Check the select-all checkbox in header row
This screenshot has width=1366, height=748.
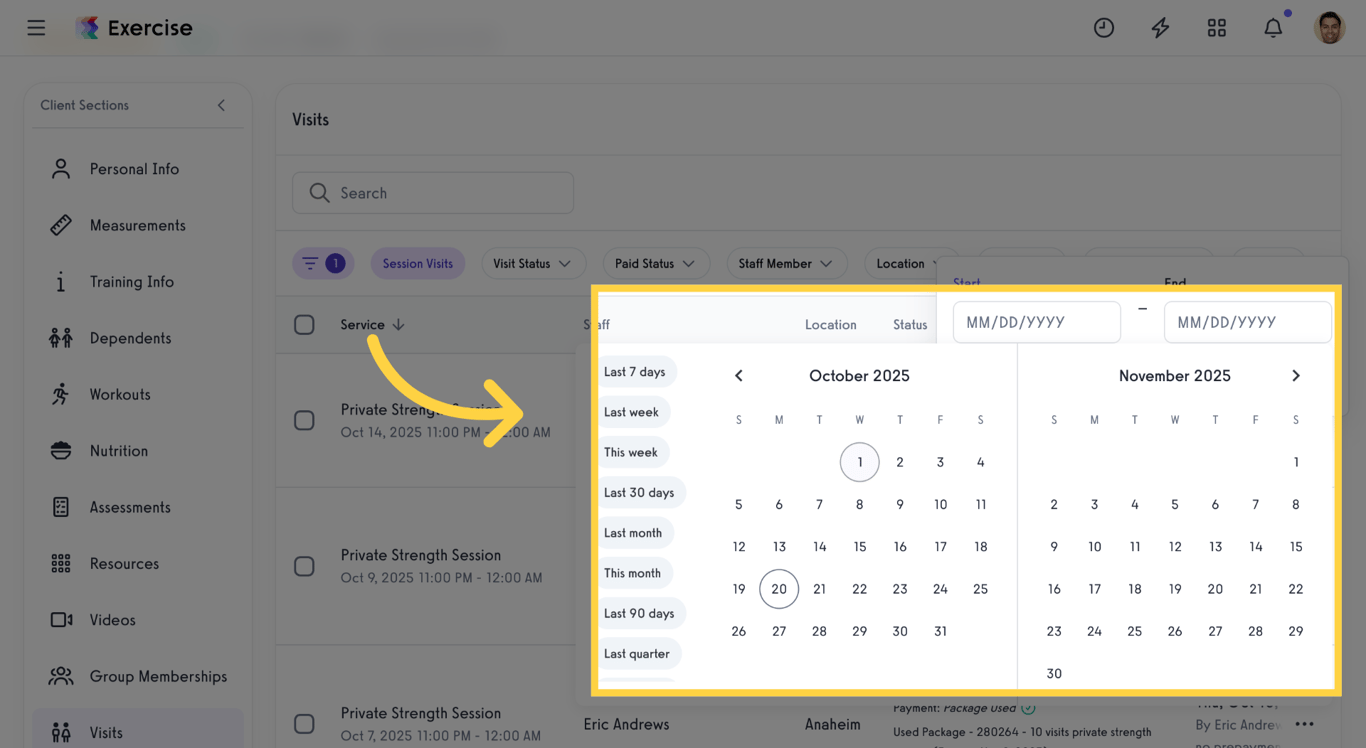click(x=305, y=324)
